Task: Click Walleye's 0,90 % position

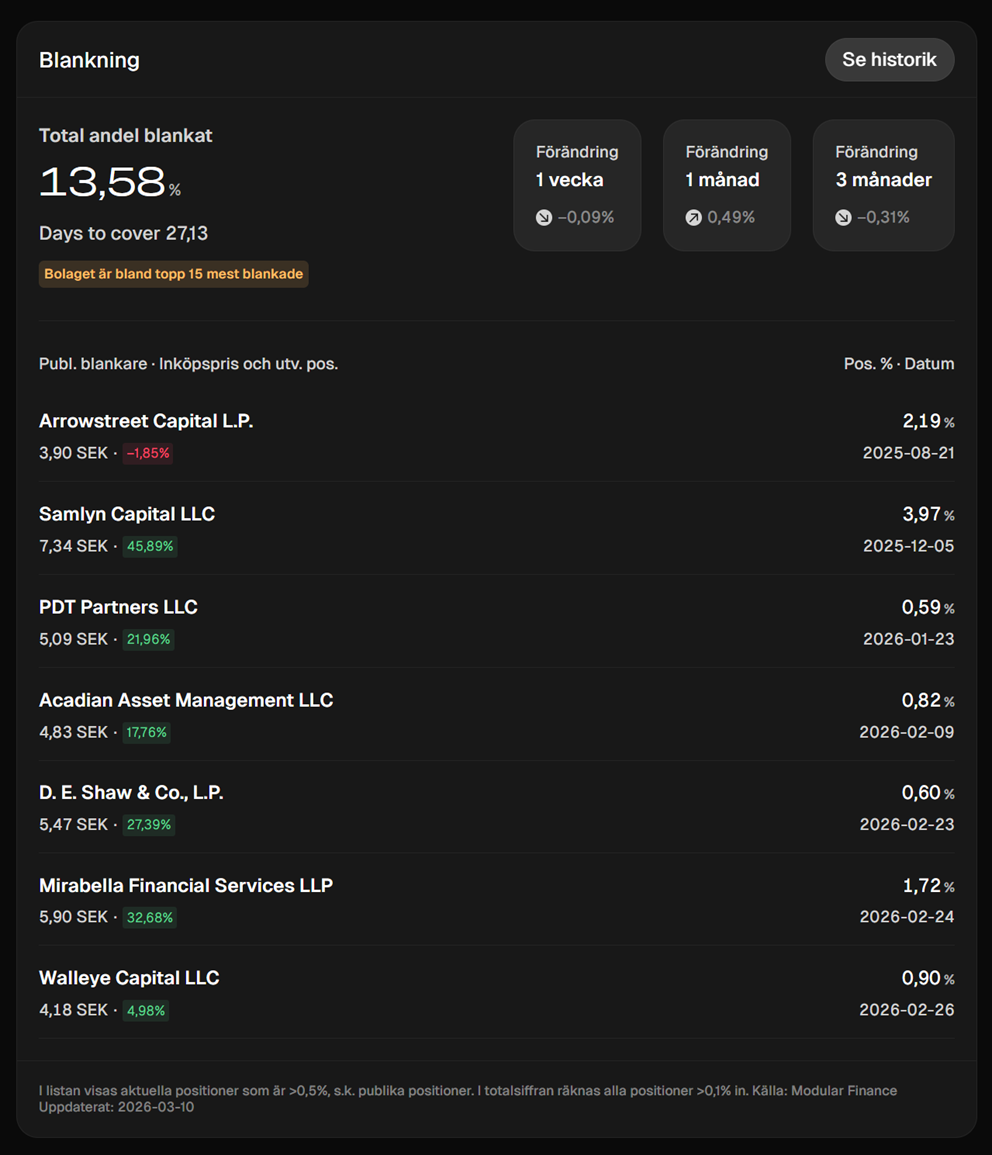Action: pyautogui.click(x=928, y=978)
